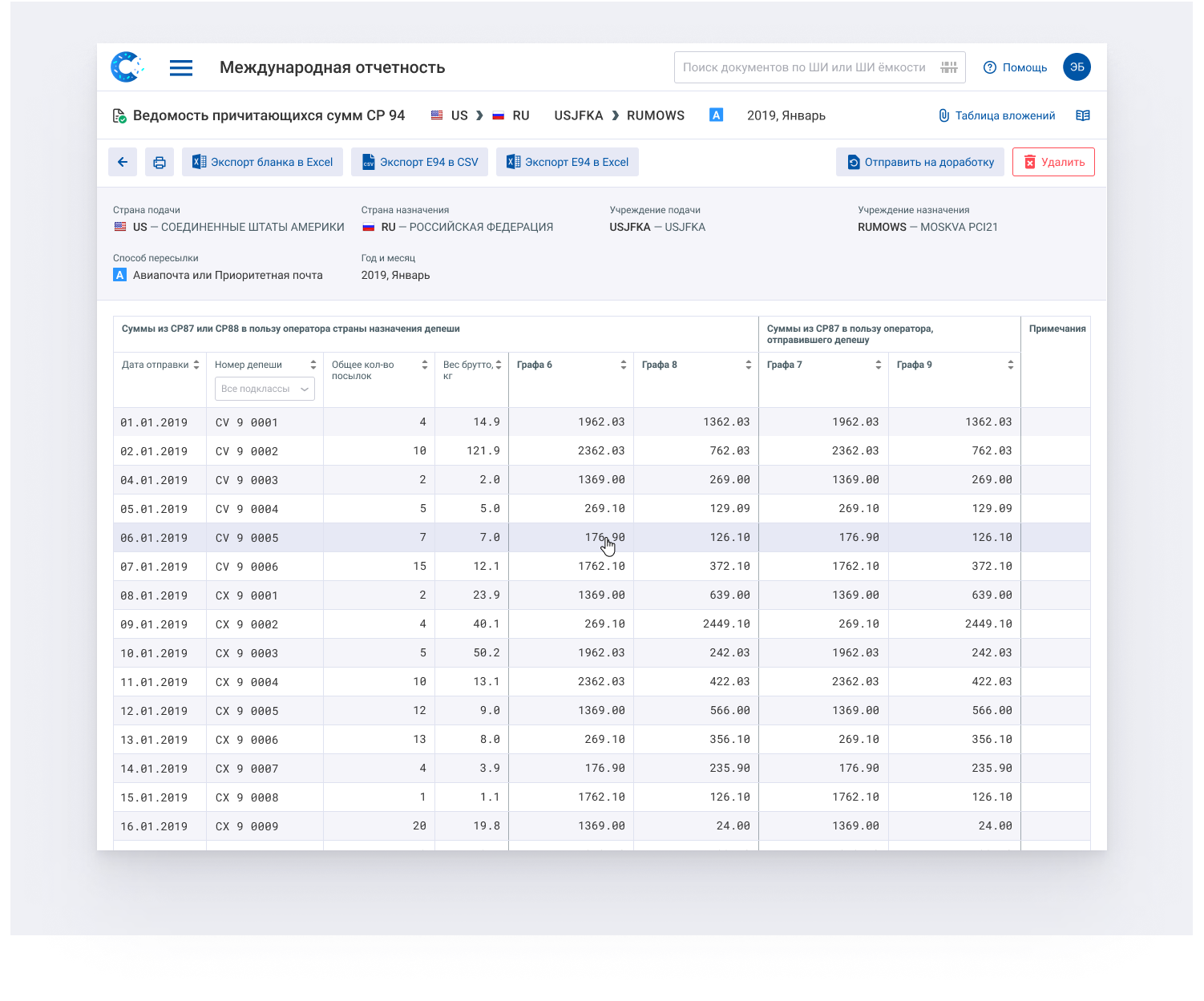
Task: Click Отправить на доработку button
Action: (x=920, y=162)
